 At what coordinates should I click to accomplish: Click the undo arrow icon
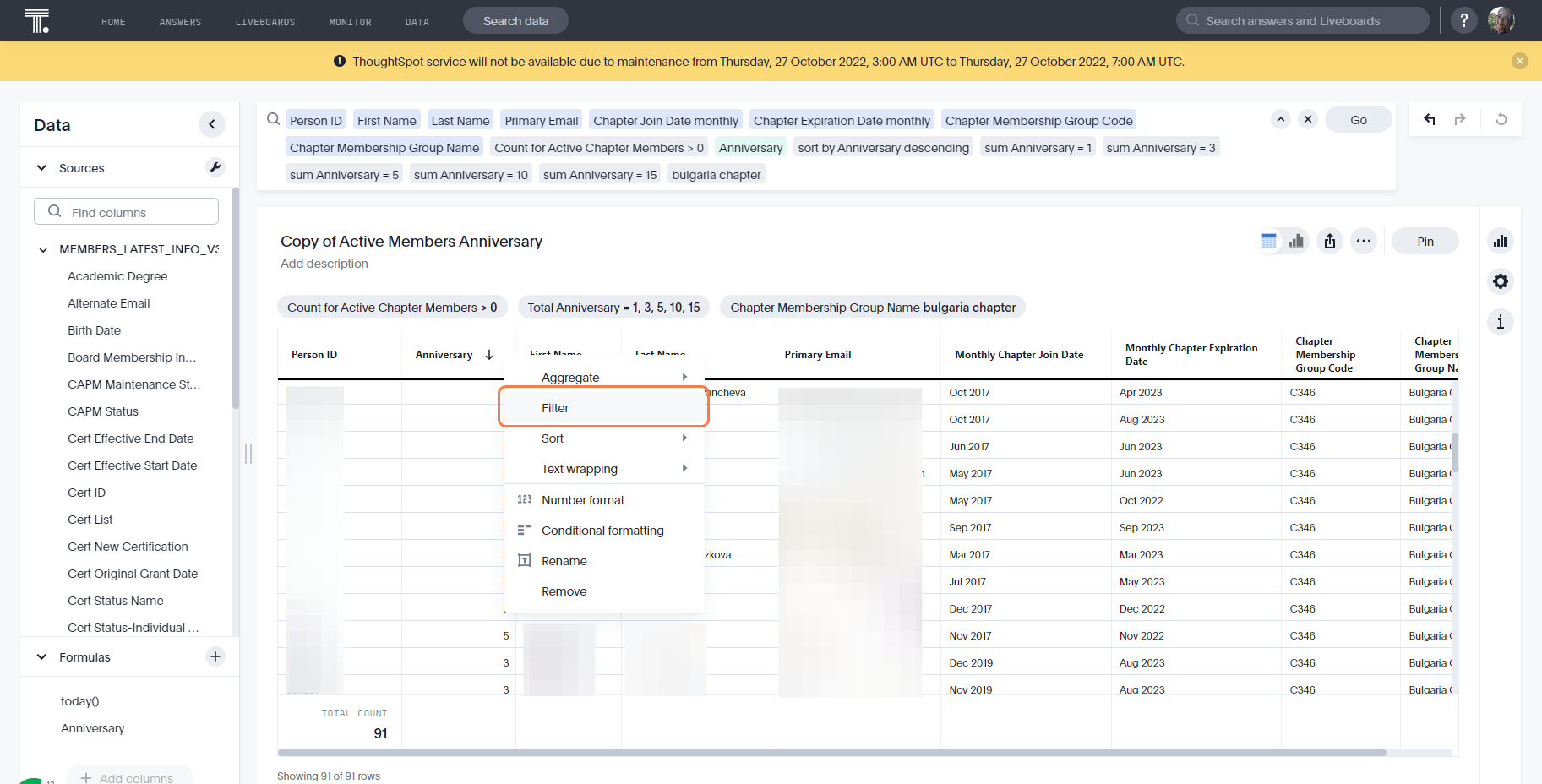(x=1430, y=119)
